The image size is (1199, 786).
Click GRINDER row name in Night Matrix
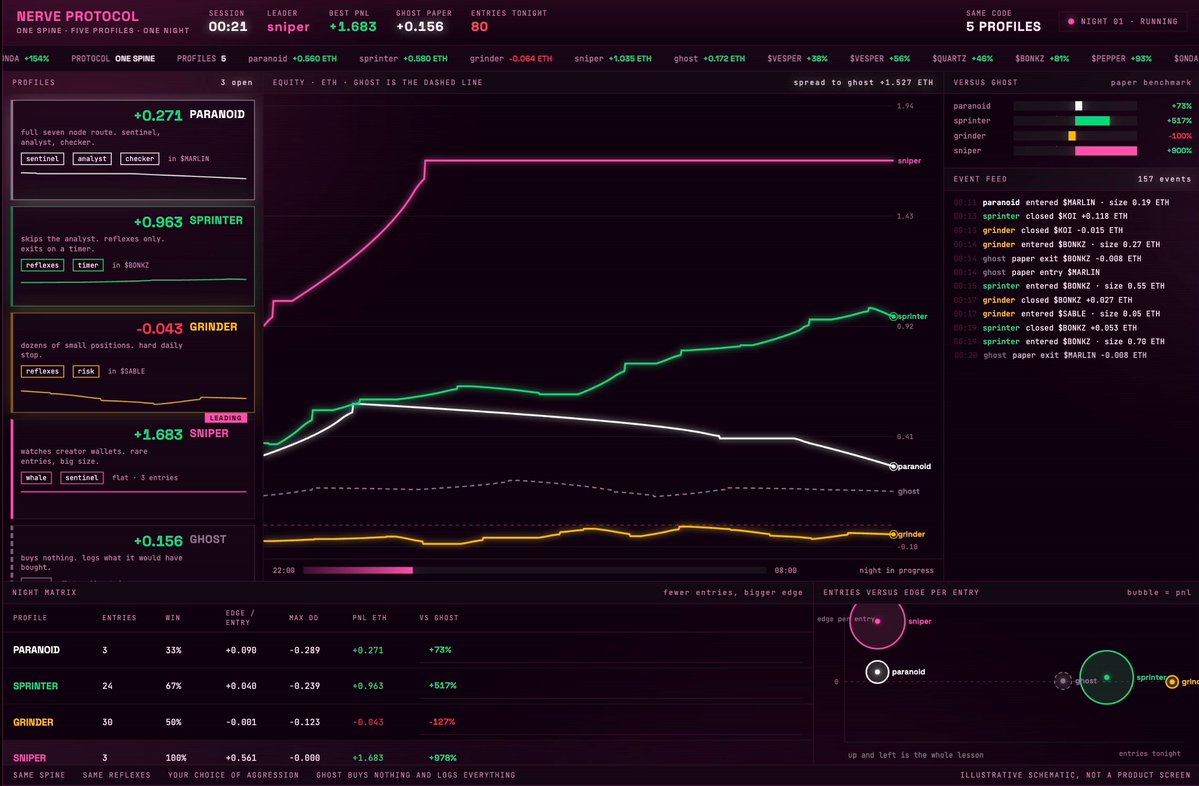(33, 722)
